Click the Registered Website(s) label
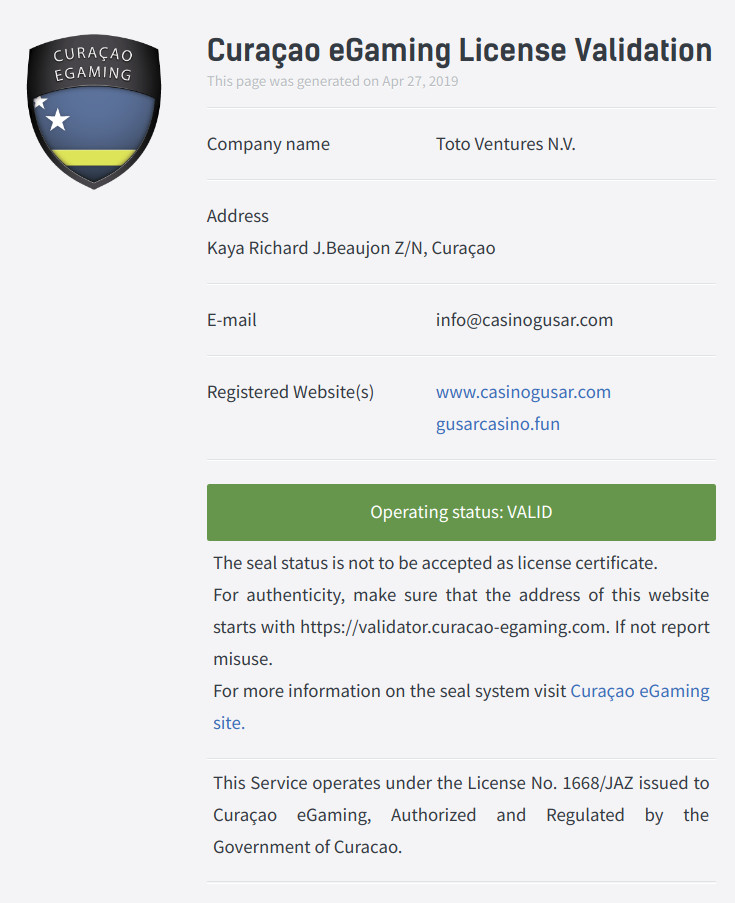Screen dimensions: 735x903 pyautogui.click(x=290, y=392)
